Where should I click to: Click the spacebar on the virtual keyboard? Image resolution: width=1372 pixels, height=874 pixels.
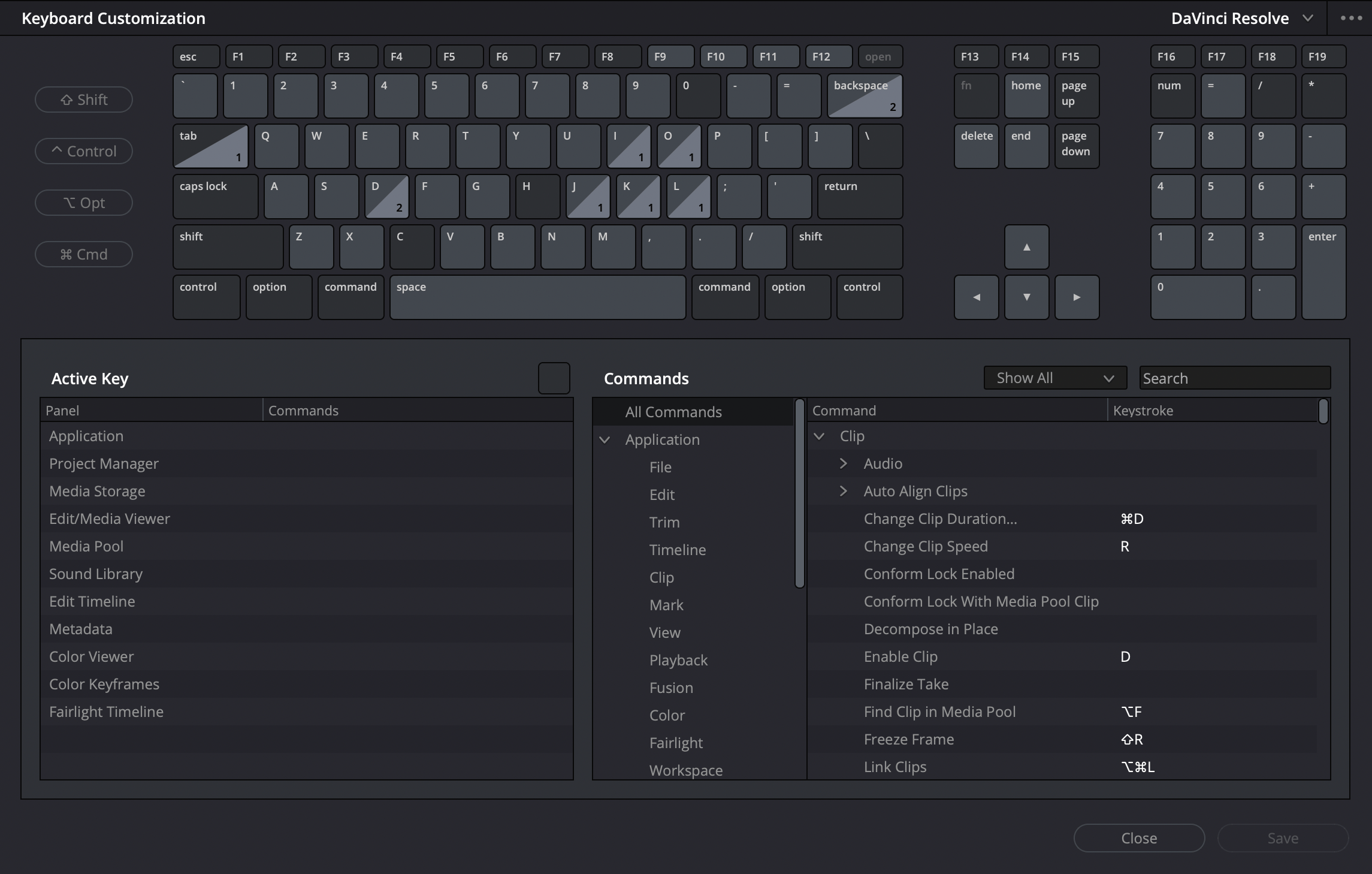[537, 297]
